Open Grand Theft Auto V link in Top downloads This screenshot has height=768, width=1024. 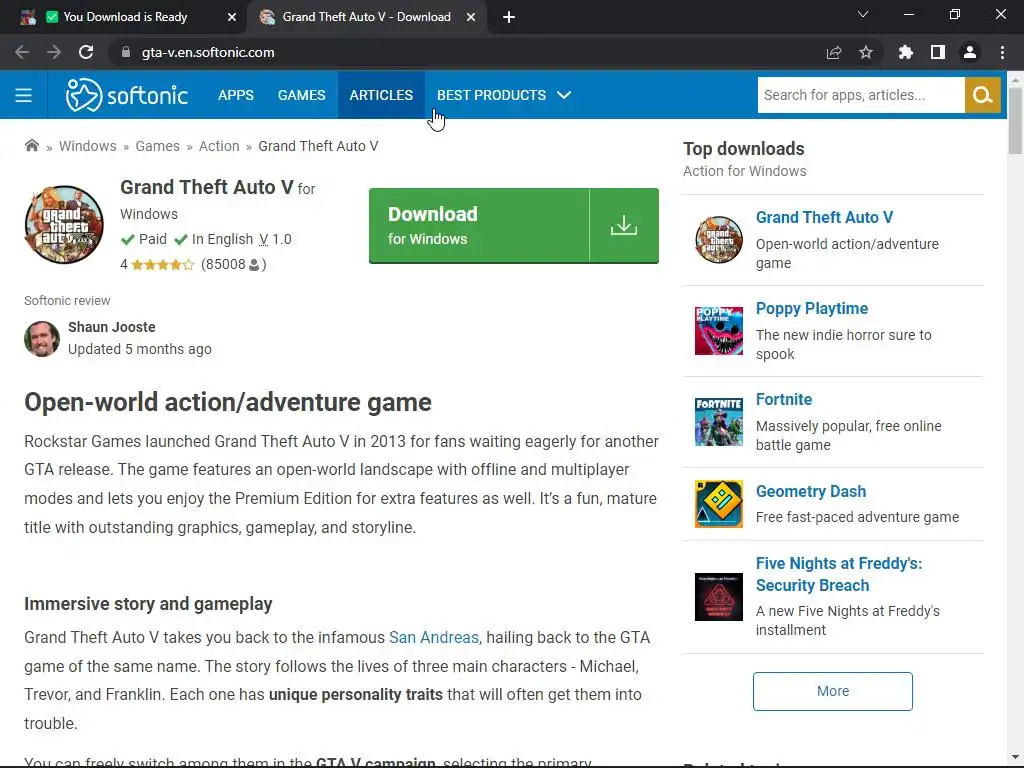click(824, 217)
